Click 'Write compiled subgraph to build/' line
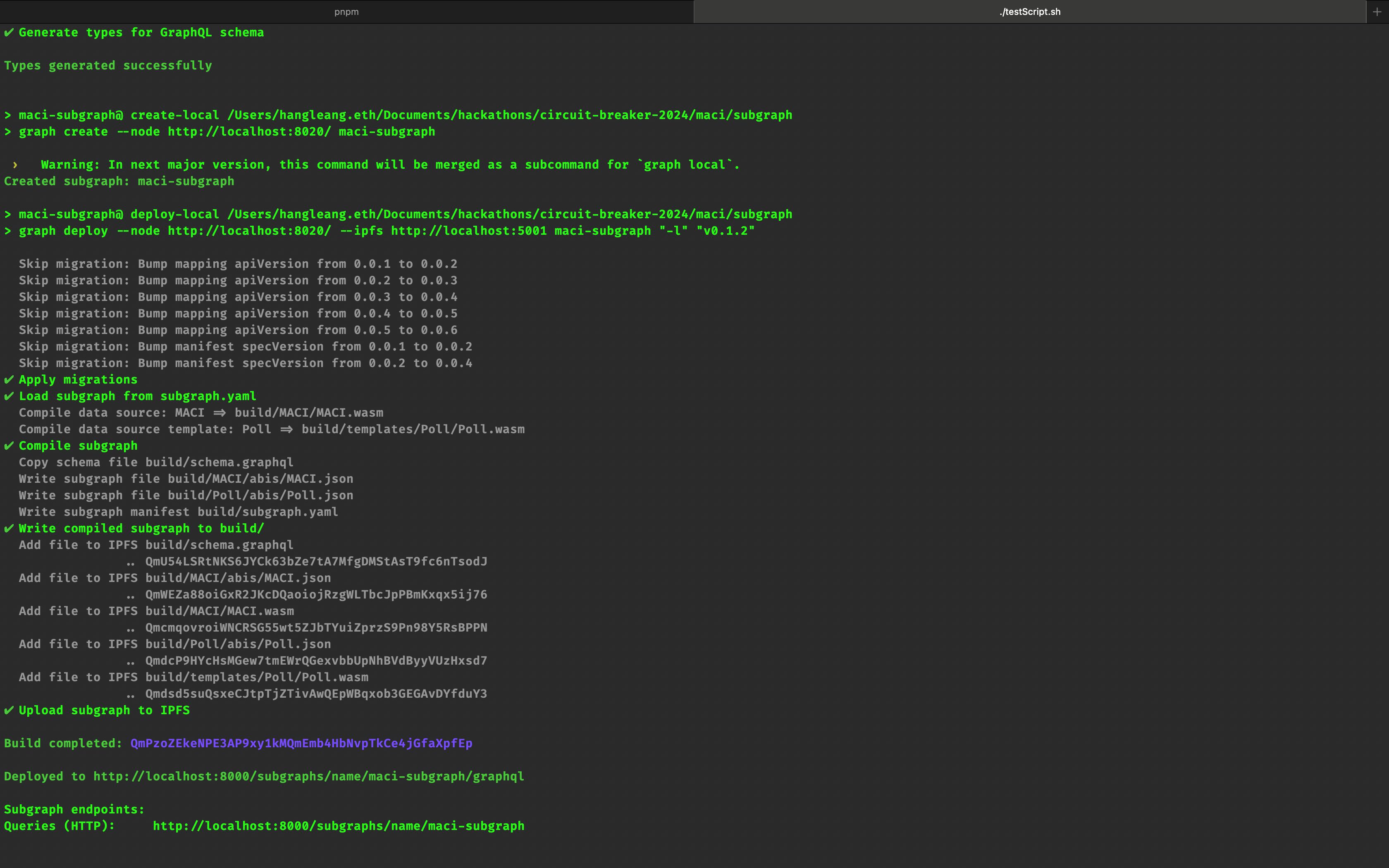Screen dimensions: 1389x868 pyautogui.click(x=134, y=528)
